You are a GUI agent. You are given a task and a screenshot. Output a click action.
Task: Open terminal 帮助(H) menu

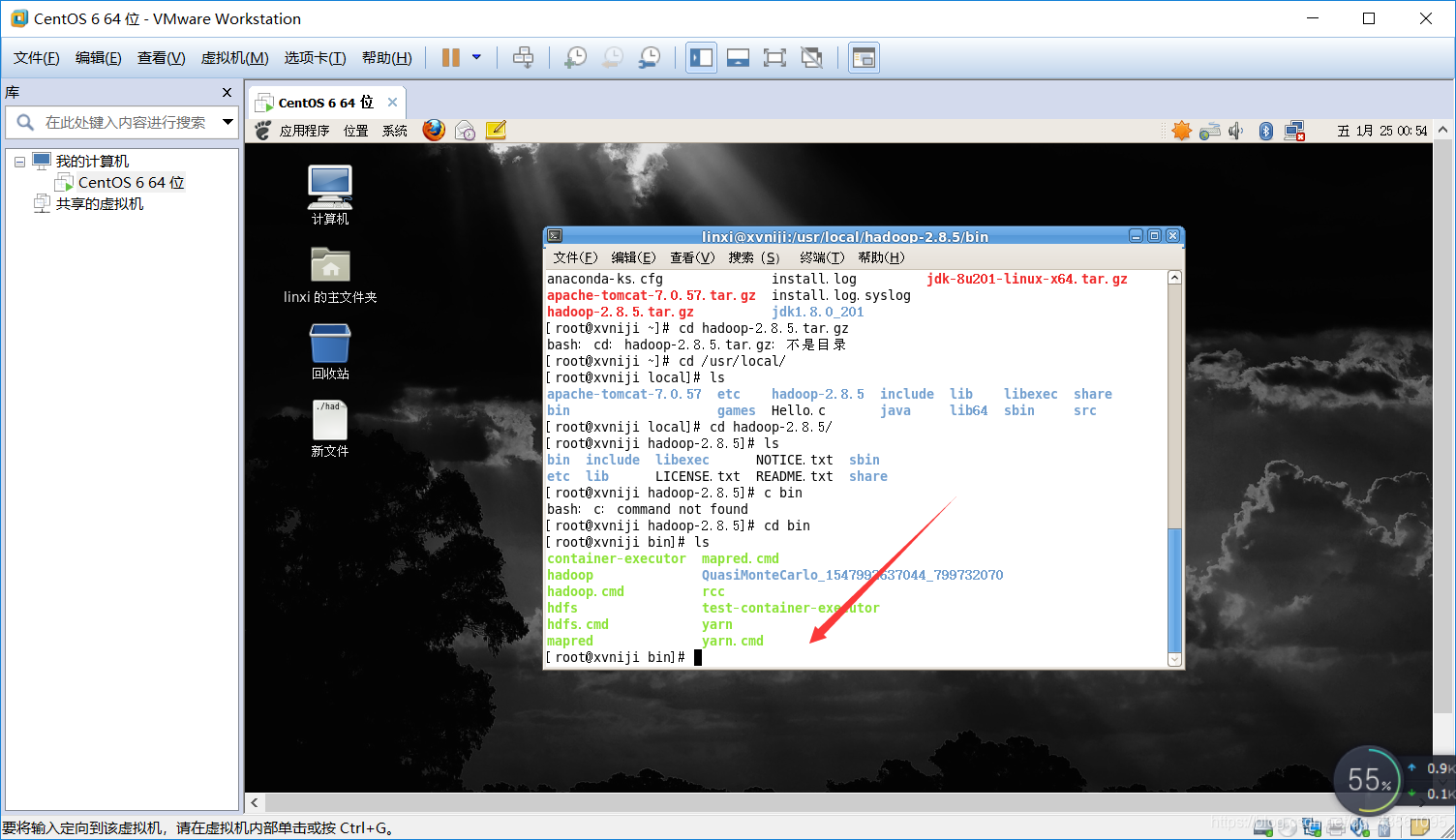pos(881,257)
